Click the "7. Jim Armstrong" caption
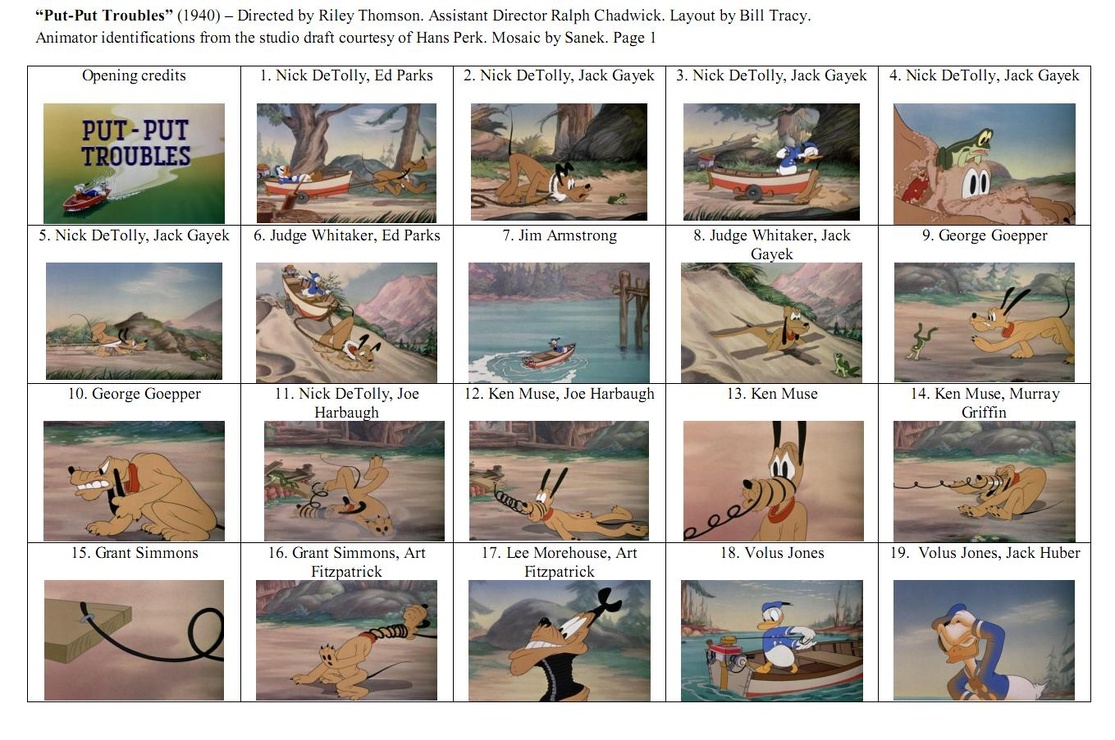This screenshot has height=740, width=1115. pyautogui.click(x=560, y=235)
